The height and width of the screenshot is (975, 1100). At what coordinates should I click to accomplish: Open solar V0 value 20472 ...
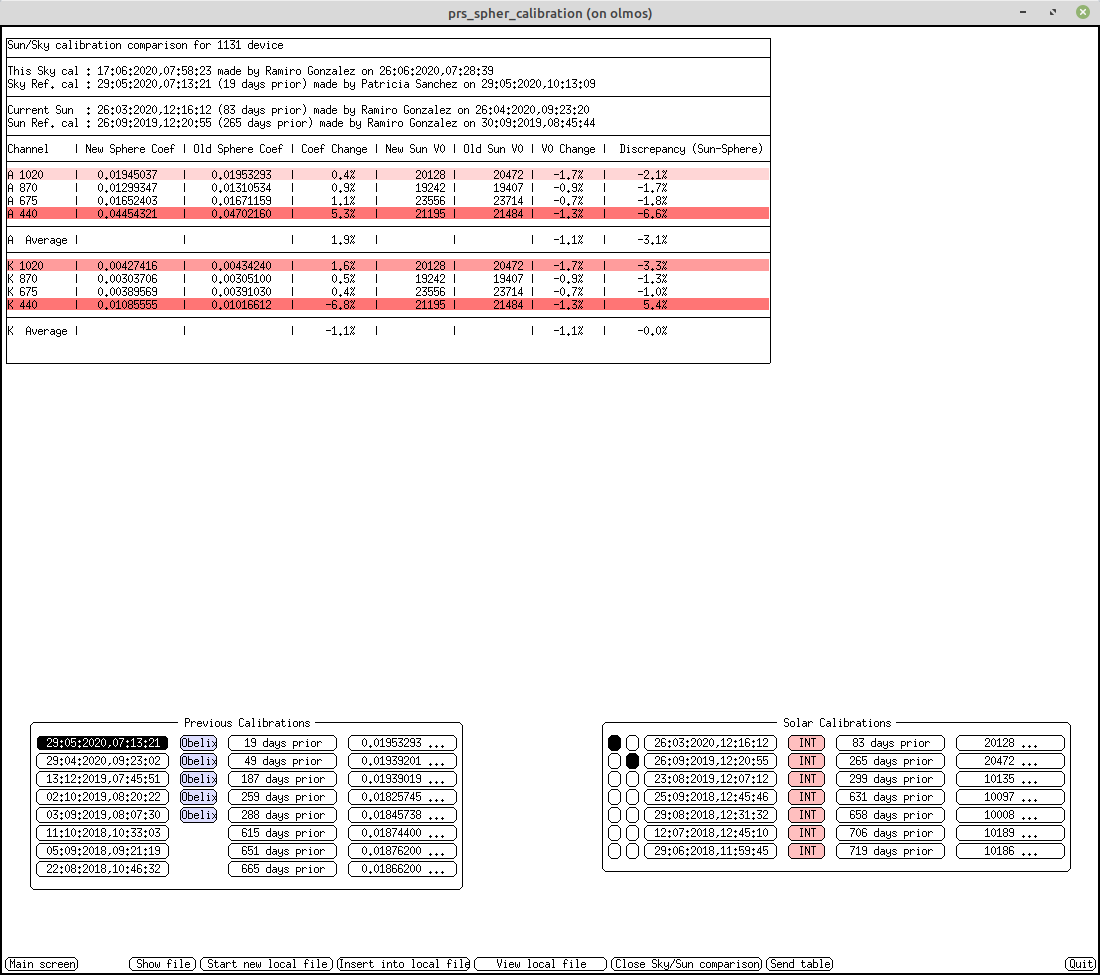(x=1011, y=761)
